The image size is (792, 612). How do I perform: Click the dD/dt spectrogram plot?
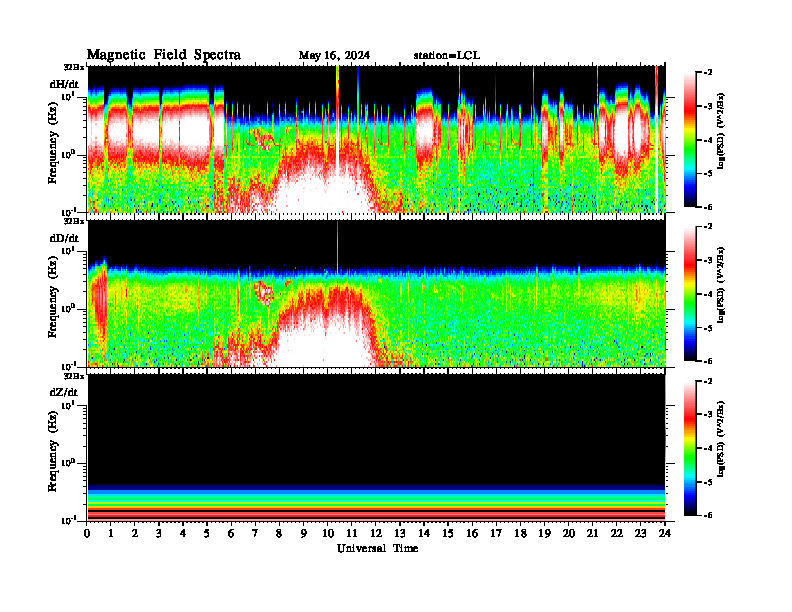(x=376, y=293)
